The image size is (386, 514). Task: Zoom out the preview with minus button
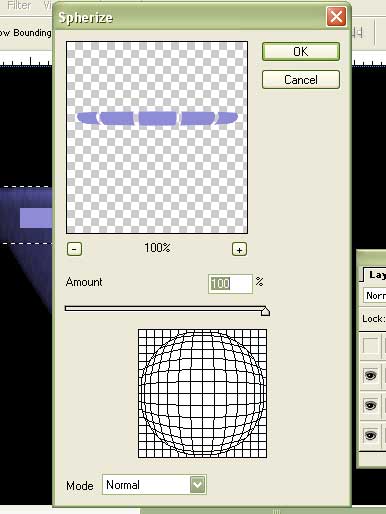74,249
